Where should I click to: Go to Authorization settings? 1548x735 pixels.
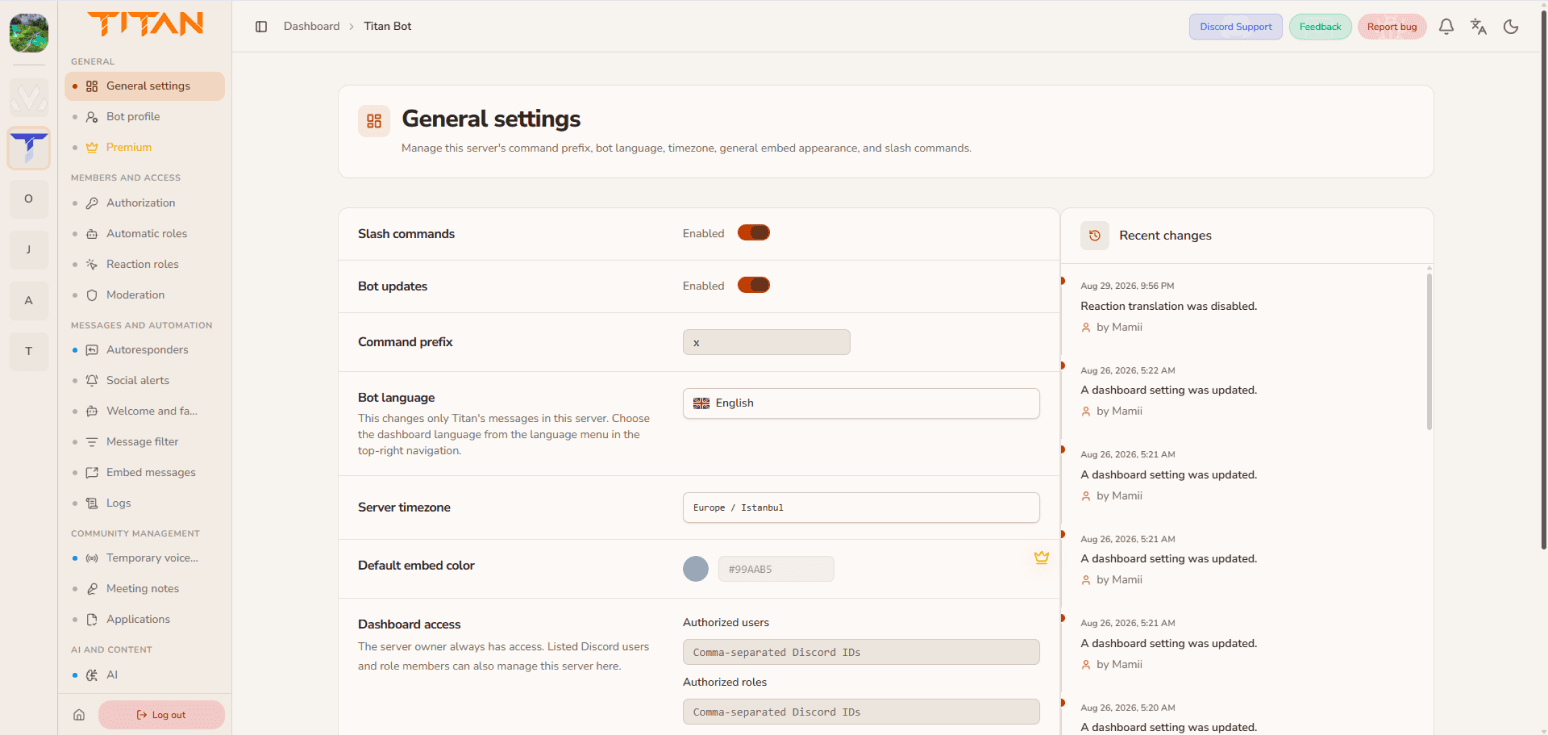click(x=145, y=203)
